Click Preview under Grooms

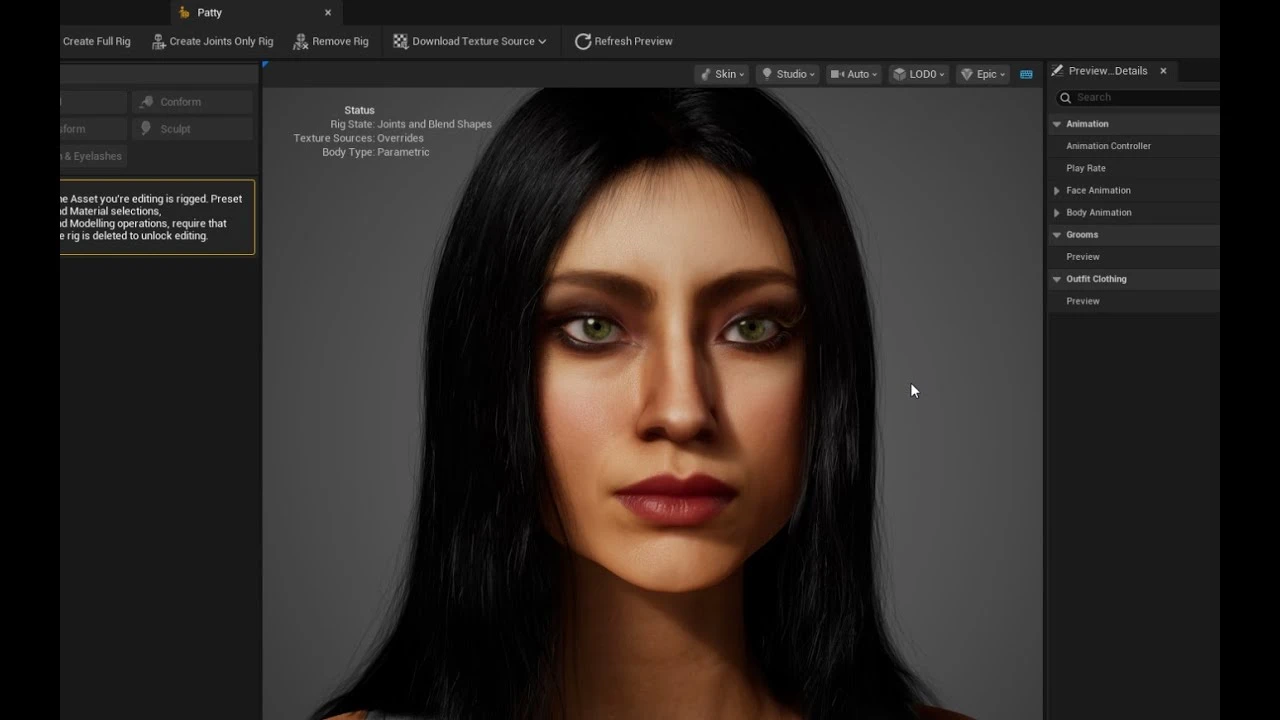pyautogui.click(x=1082, y=256)
